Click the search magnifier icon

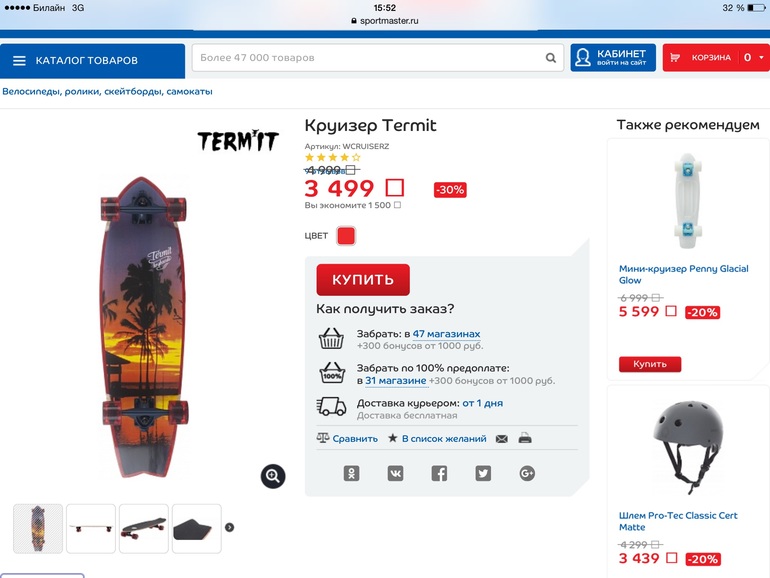551,58
